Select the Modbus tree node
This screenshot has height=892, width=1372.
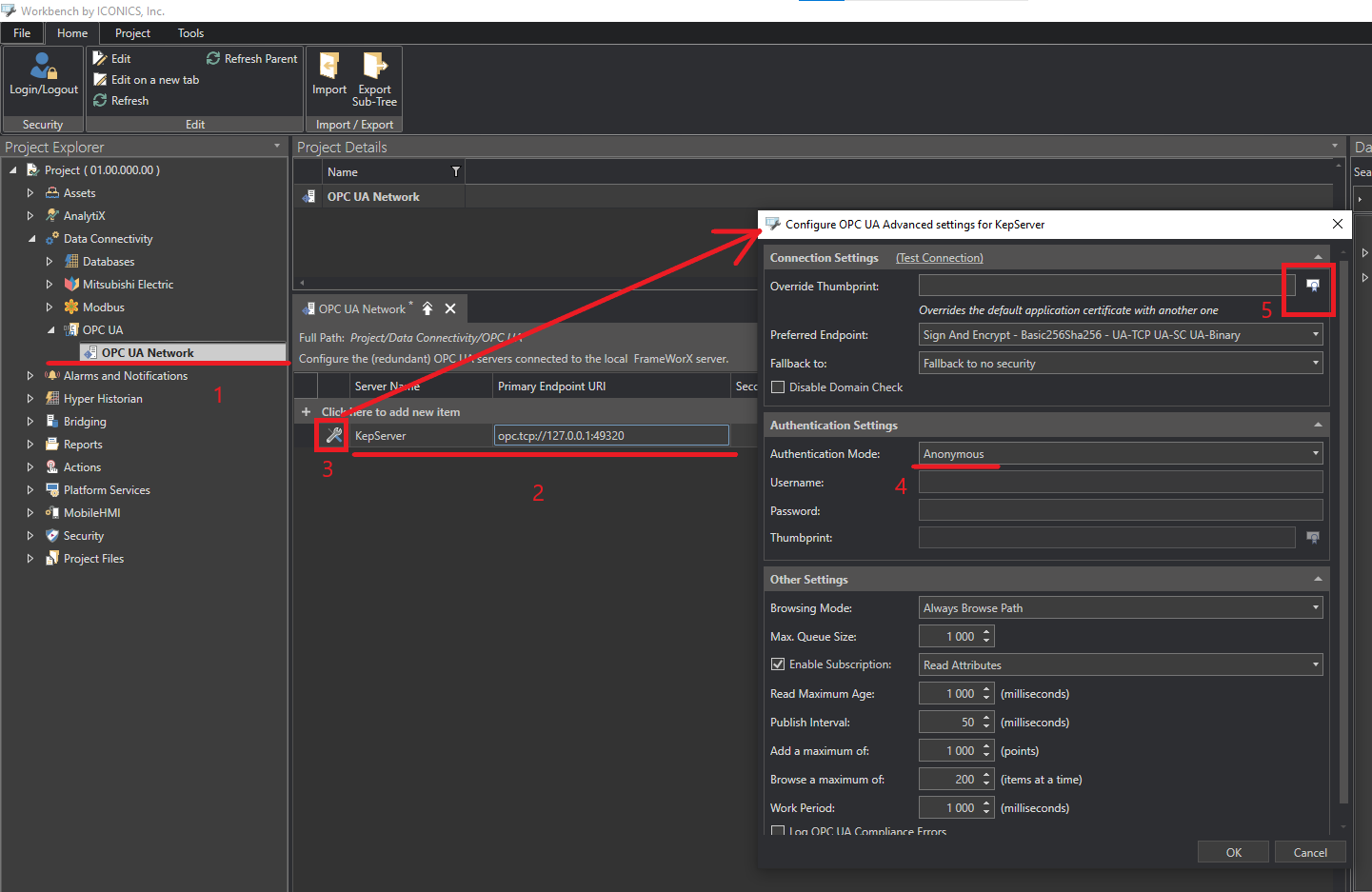point(103,307)
